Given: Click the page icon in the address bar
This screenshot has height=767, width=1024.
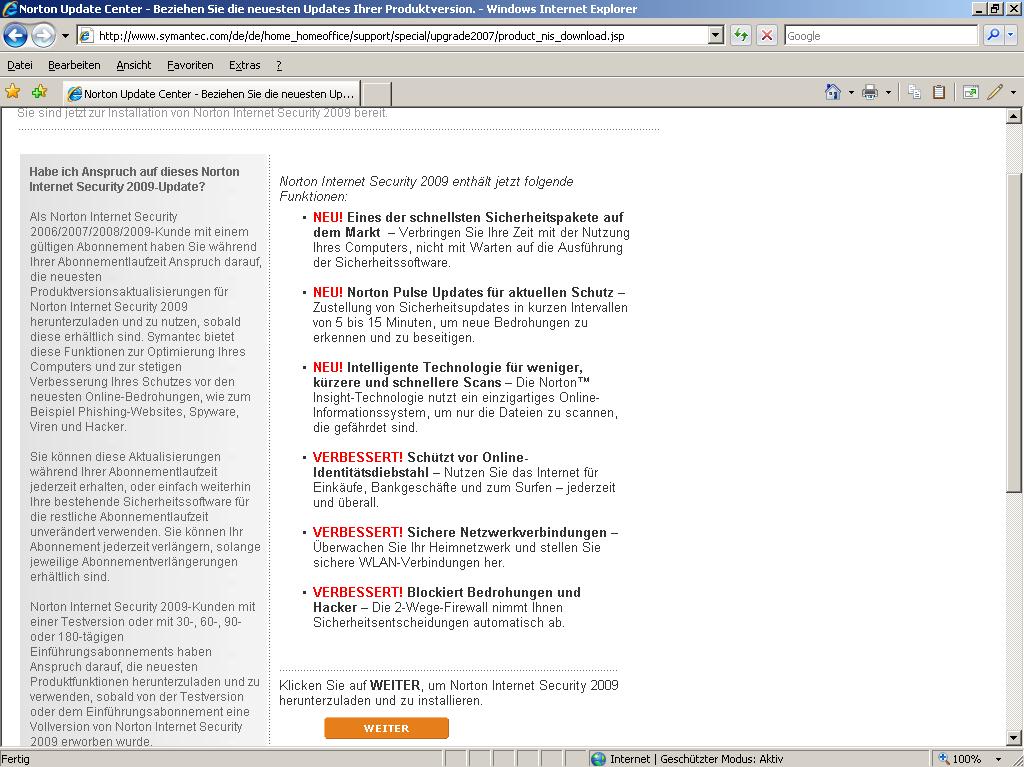Looking at the screenshot, I should click(86, 36).
